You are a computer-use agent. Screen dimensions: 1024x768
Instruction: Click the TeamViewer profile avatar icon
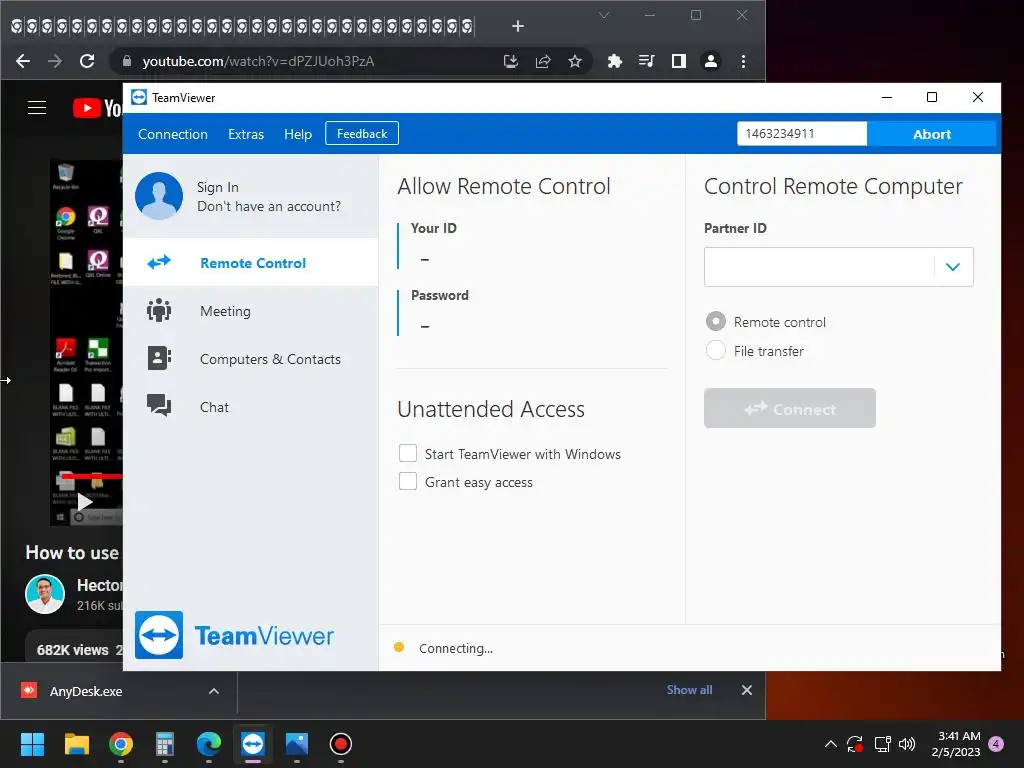point(159,196)
